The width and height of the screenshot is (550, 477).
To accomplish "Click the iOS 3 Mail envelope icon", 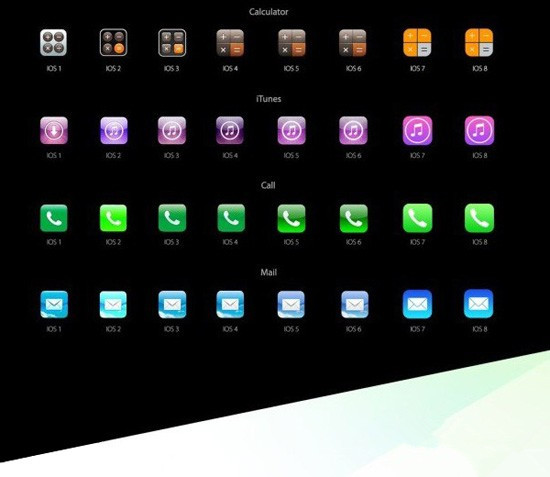I will point(172,304).
